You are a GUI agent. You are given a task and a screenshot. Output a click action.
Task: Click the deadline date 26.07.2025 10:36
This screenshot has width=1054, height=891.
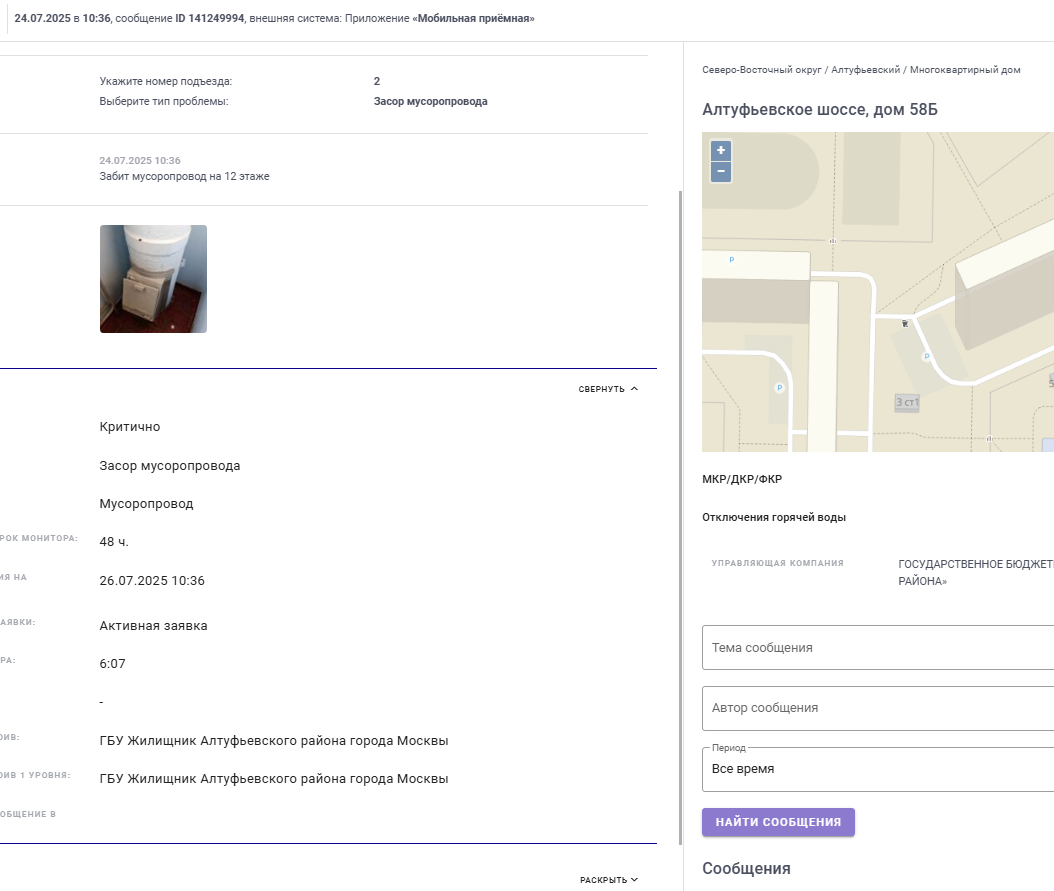click(152, 581)
